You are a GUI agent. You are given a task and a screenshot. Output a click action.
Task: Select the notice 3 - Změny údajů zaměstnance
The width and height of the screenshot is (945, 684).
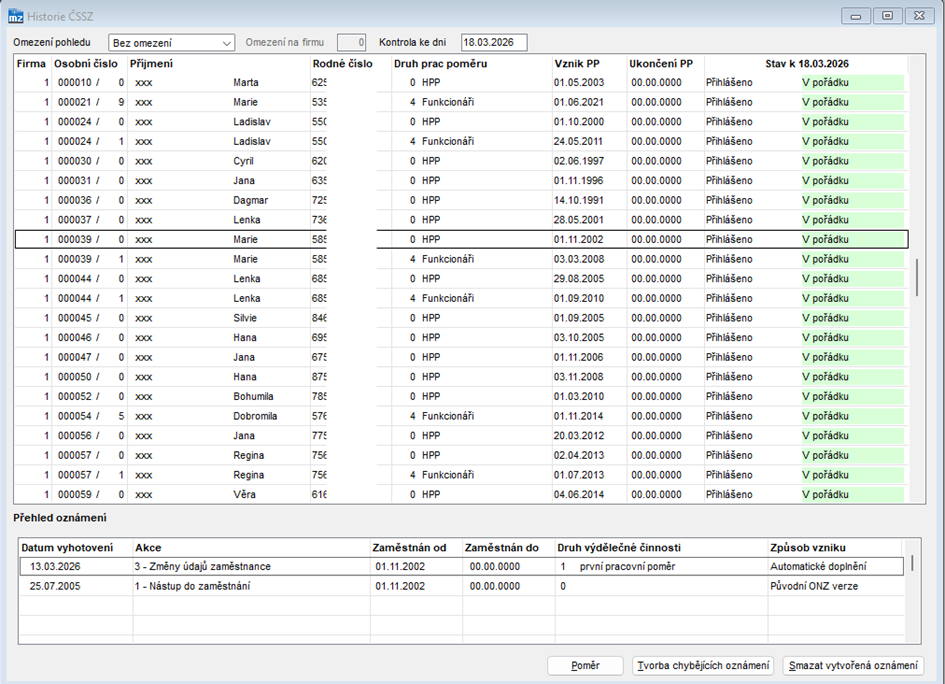coord(462,566)
